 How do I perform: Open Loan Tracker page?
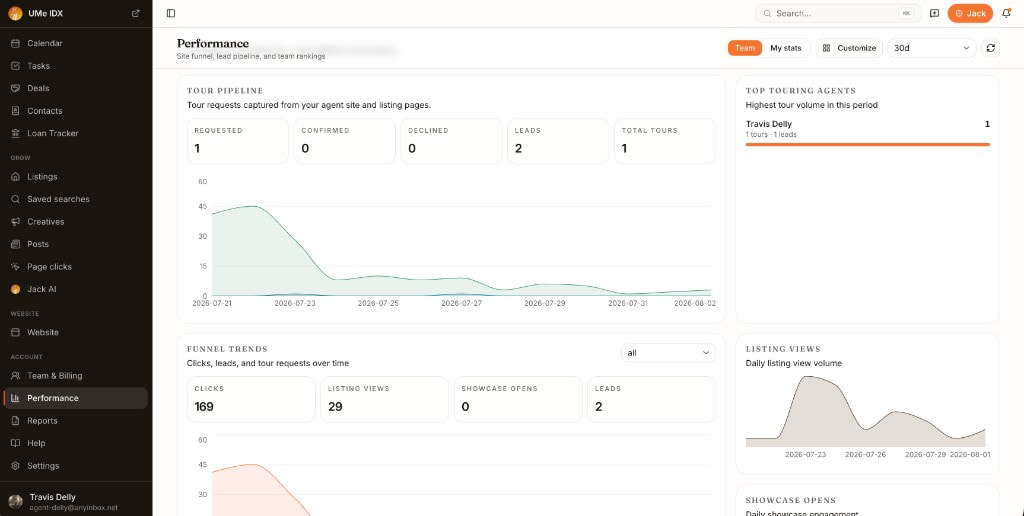(x=76, y=133)
